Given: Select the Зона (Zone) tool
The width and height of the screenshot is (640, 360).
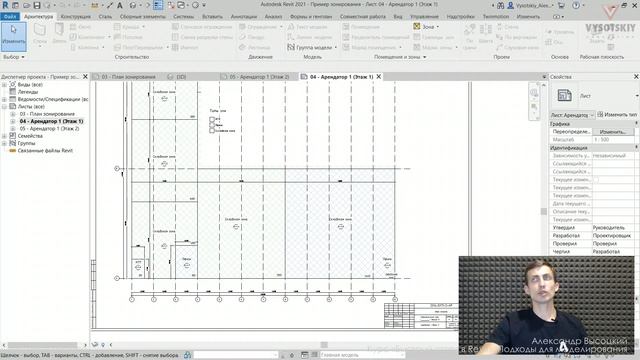Looking at the screenshot, I should pos(424,27).
